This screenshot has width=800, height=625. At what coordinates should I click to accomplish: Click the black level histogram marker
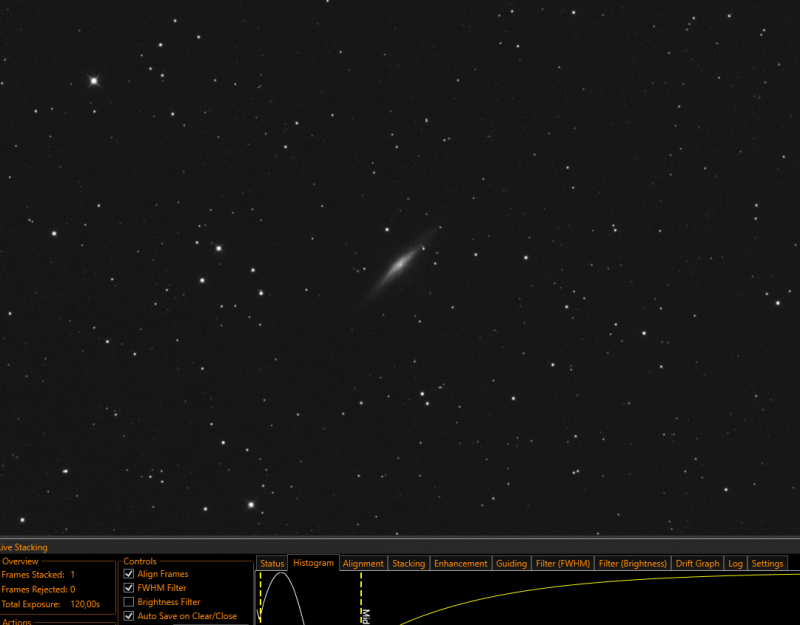(260, 598)
